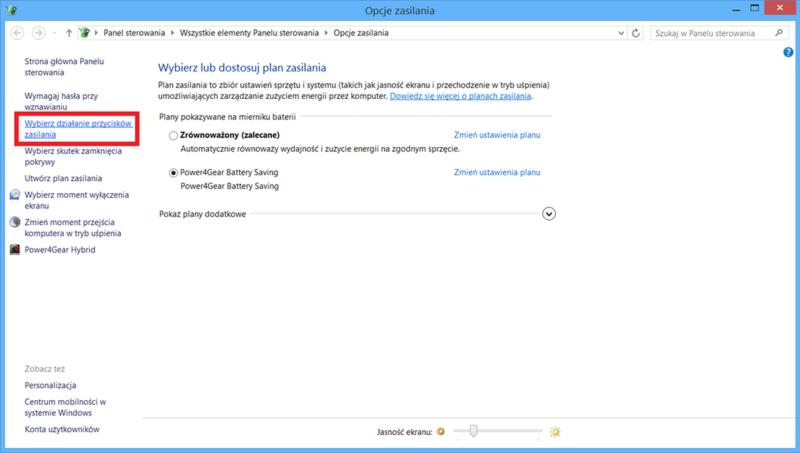This screenshot has height=453, width=800.
Task: Click the Jasność ekranu brightness slider thumb
Action: coord(473,431)
